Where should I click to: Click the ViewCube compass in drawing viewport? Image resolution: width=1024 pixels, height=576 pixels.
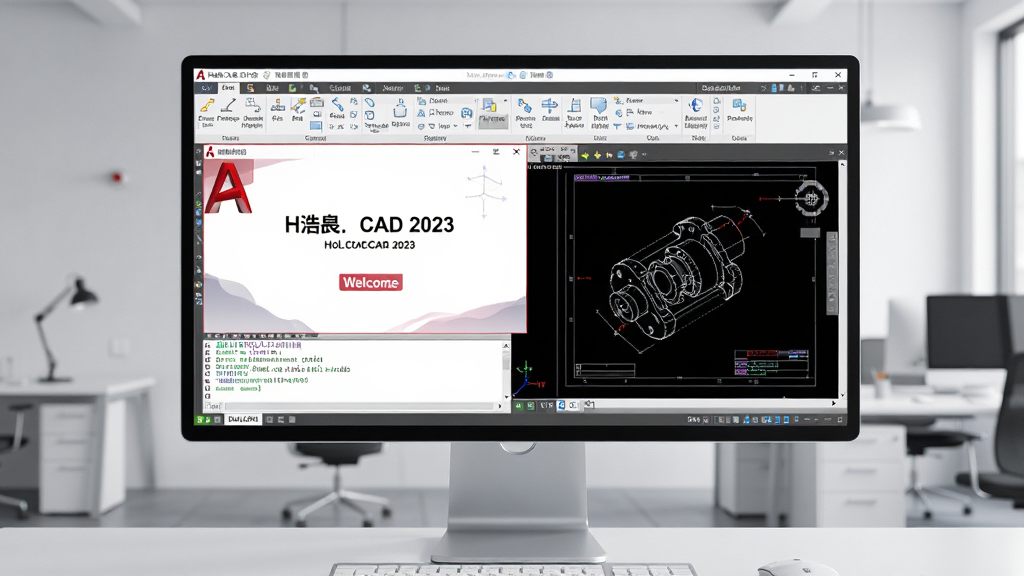click(x=811, y=197)
